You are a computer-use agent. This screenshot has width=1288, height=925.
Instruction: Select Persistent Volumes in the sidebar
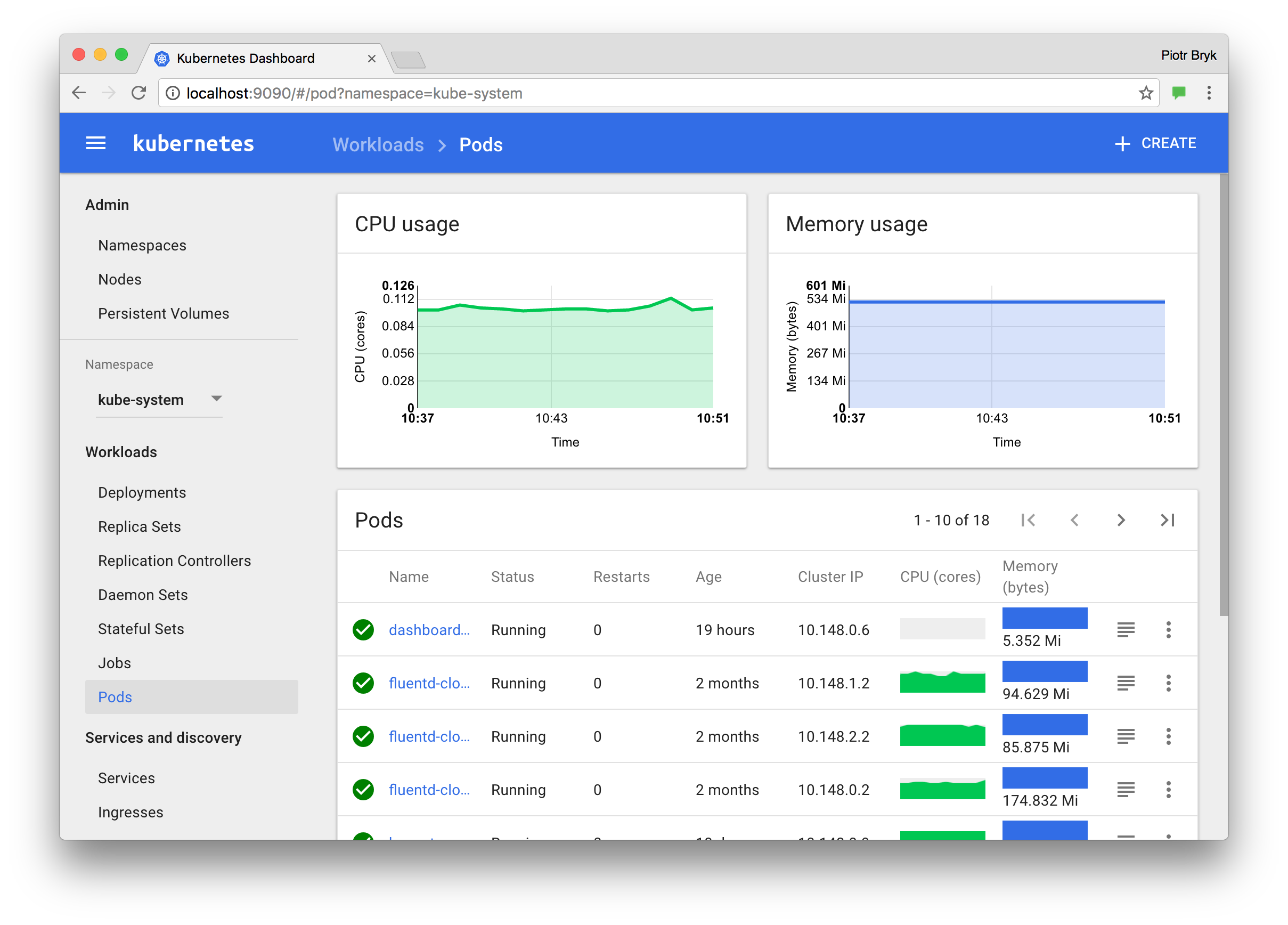pos(164,314)
